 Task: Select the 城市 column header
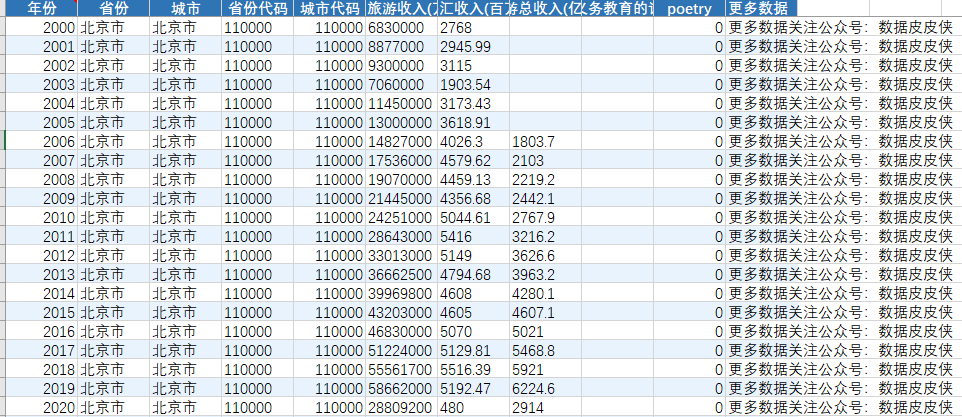click(185, 9)
